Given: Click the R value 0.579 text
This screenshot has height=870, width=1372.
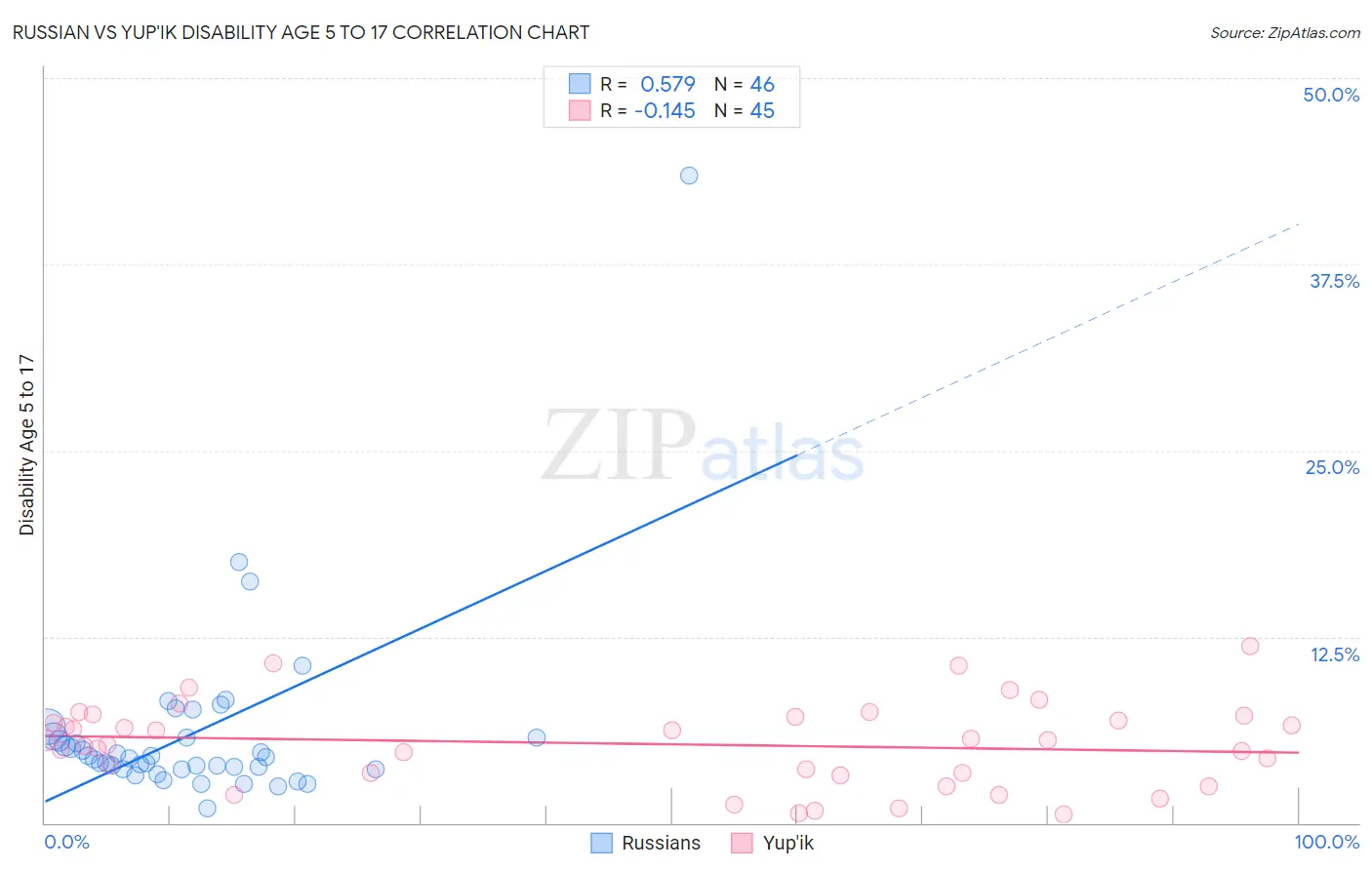Looking at the screenshot, I should [x=667, y=84].
